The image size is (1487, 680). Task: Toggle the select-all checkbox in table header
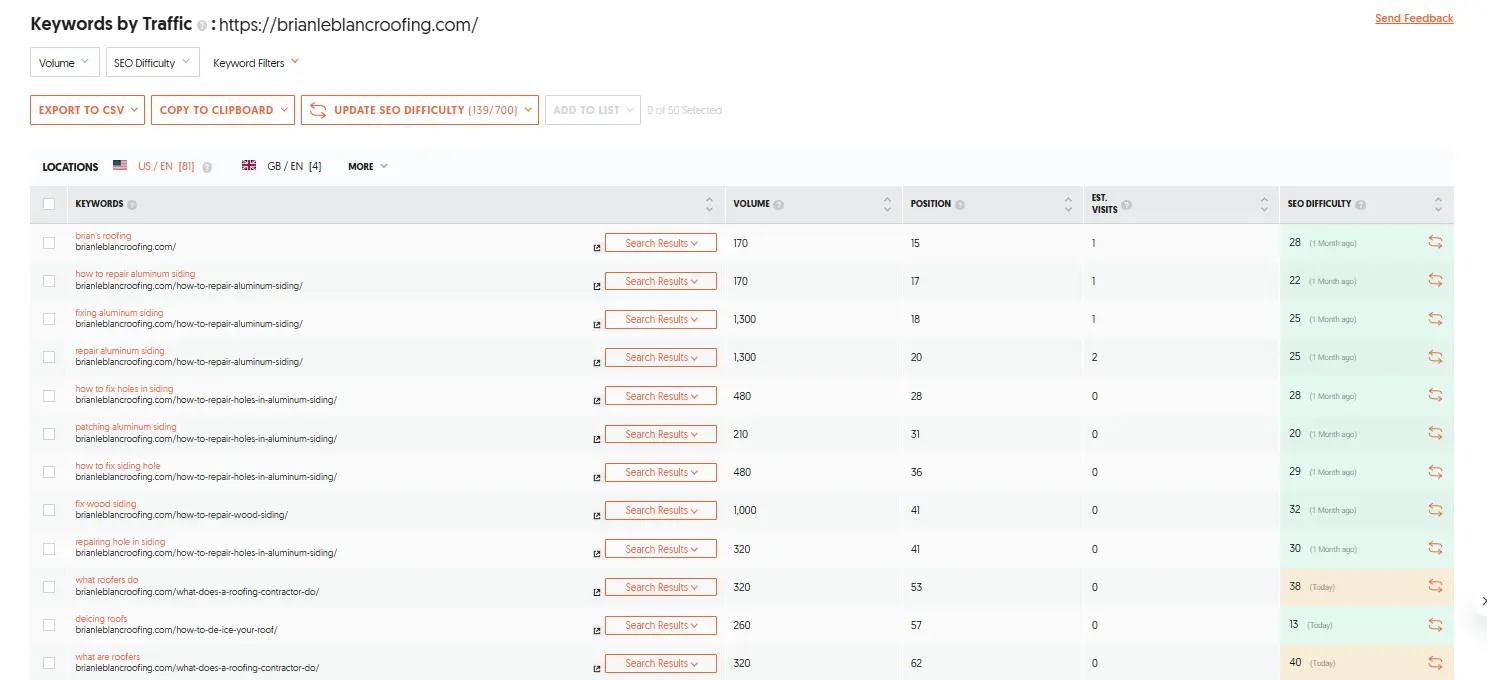[x=49, y=204]
